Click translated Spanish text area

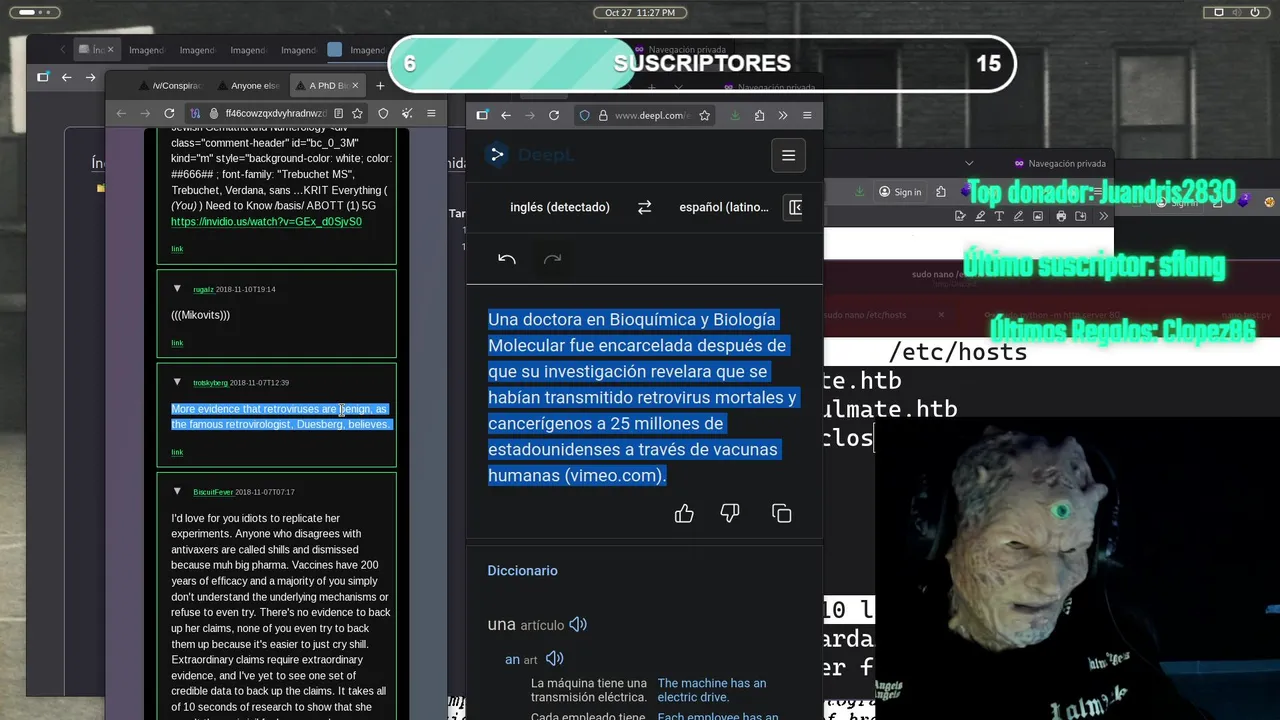643,397
